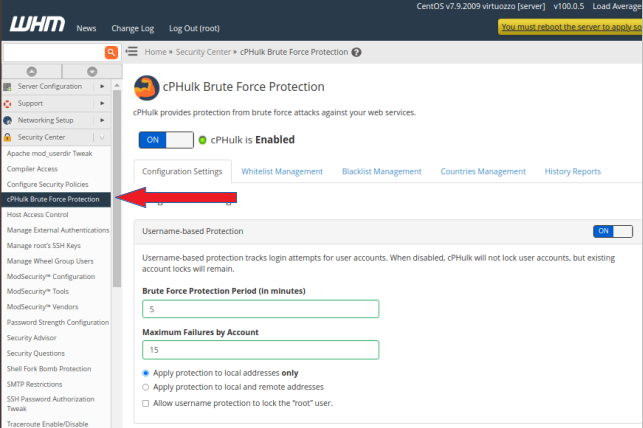Click the Security Center menu label

click(41, 137)
